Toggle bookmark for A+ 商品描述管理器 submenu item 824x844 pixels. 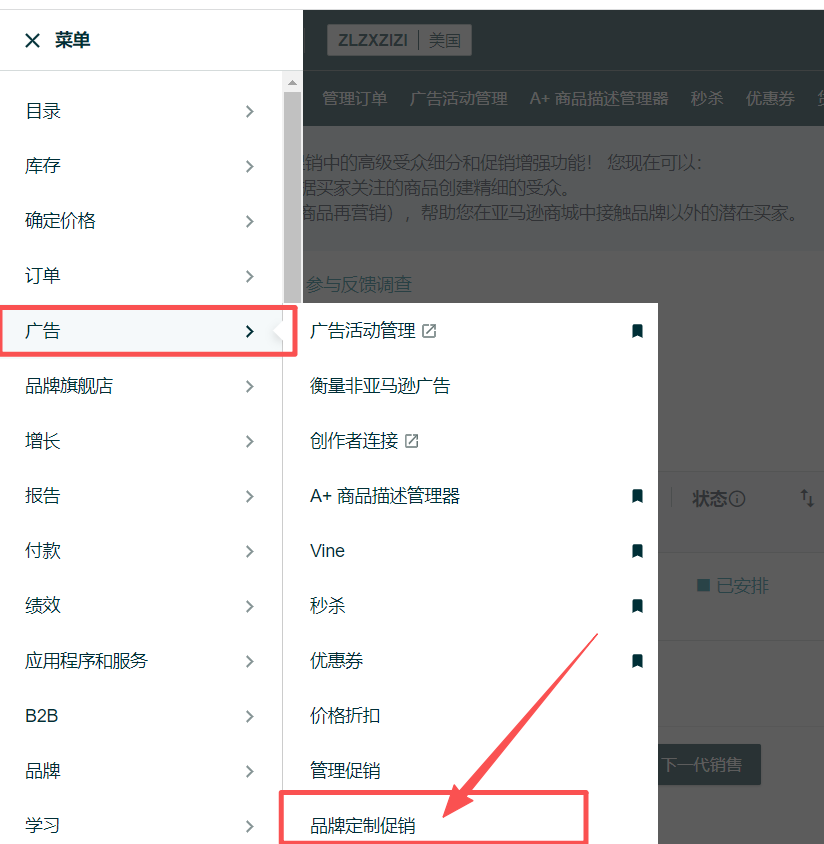(637, 496)
